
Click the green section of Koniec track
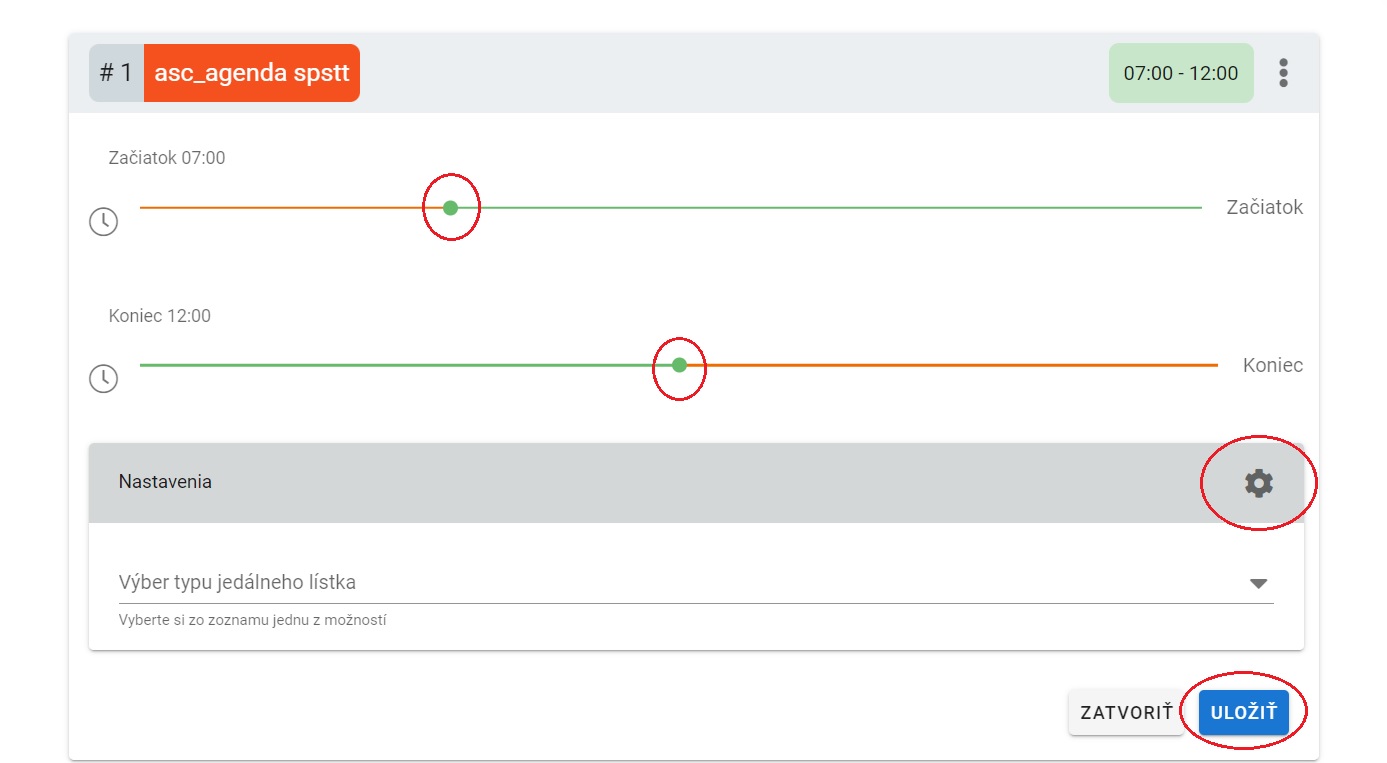[400, 365]
